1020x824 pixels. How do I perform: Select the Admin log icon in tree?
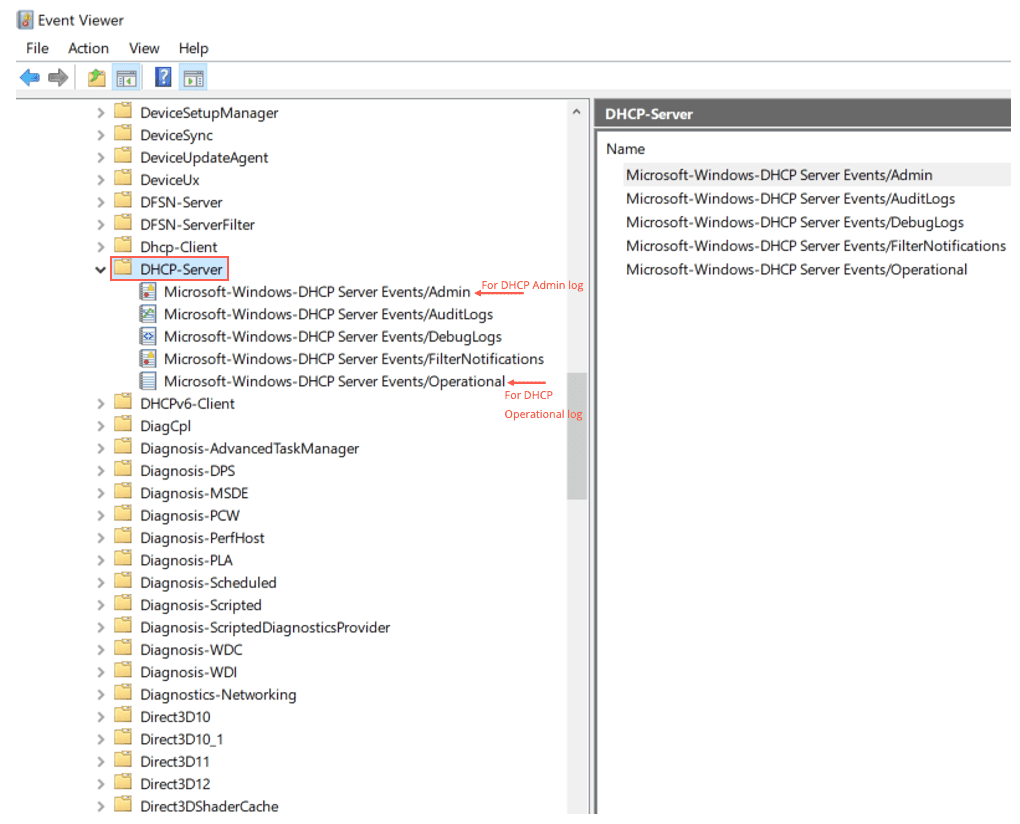pos(148,292)
